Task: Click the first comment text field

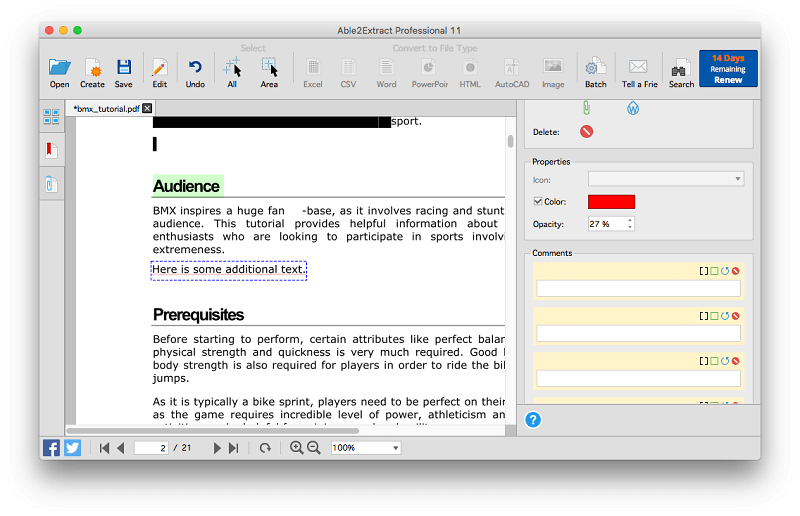Action: (x=638, y=288)
